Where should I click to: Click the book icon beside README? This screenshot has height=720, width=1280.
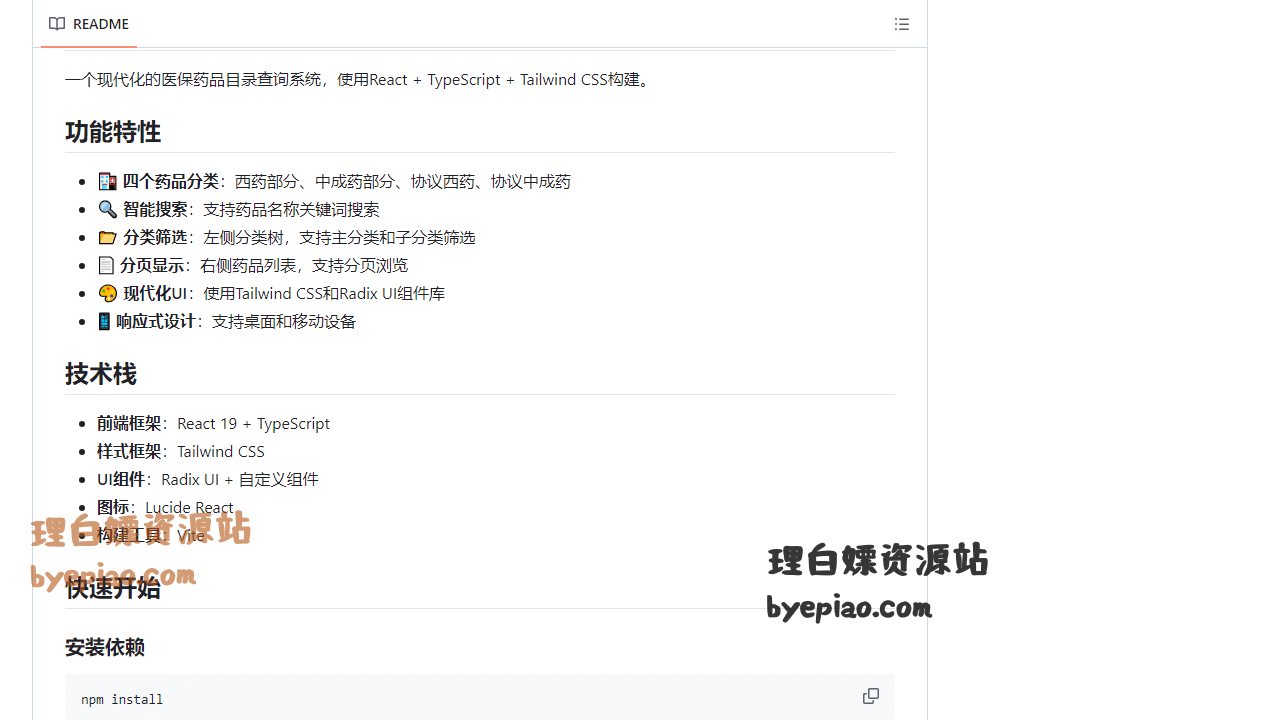[x=57, y=24]
